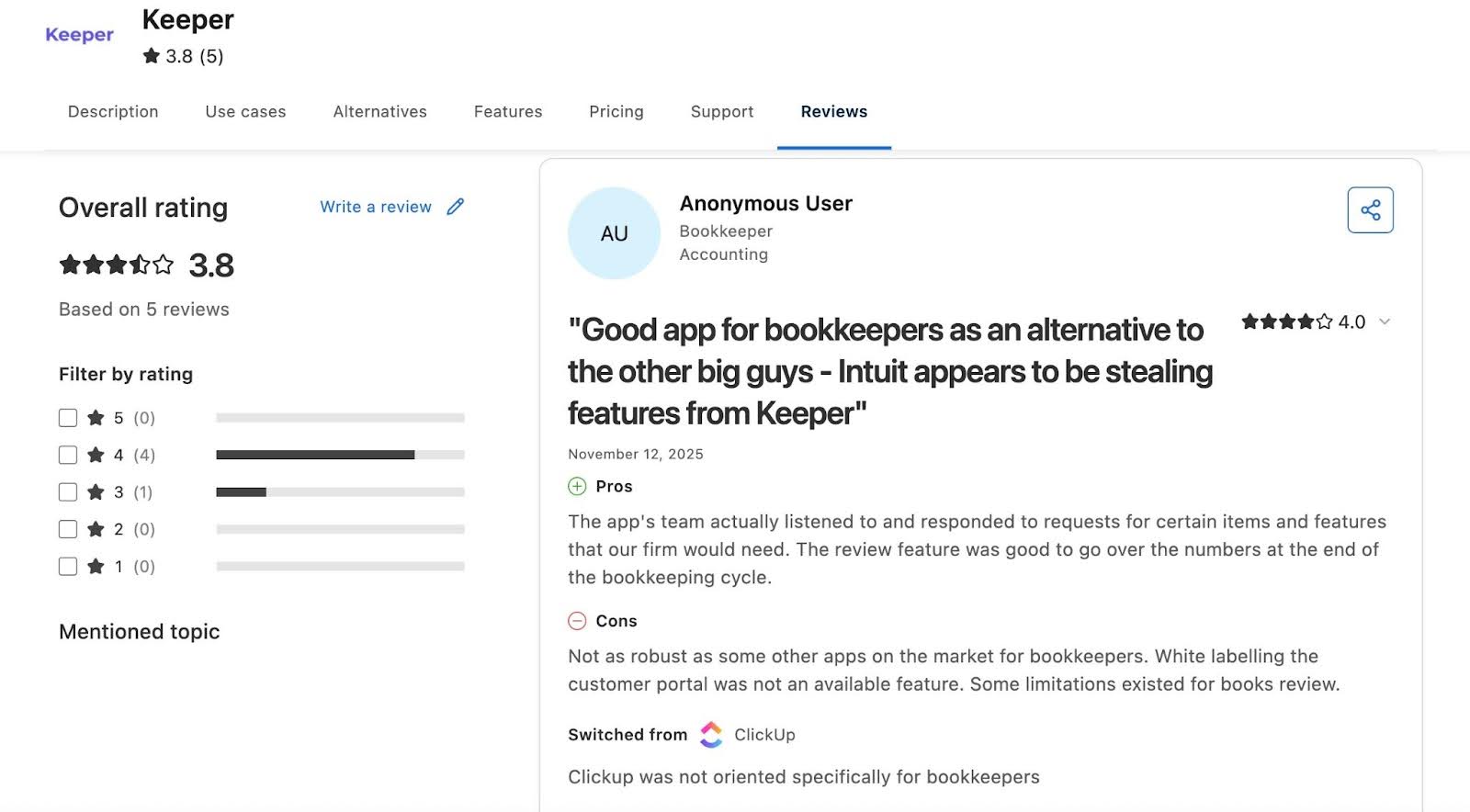Viewport: 1470px width, 812px height.
Task: Click the Keeper logo
Action: pyautogui.click(x=79, y=35)
